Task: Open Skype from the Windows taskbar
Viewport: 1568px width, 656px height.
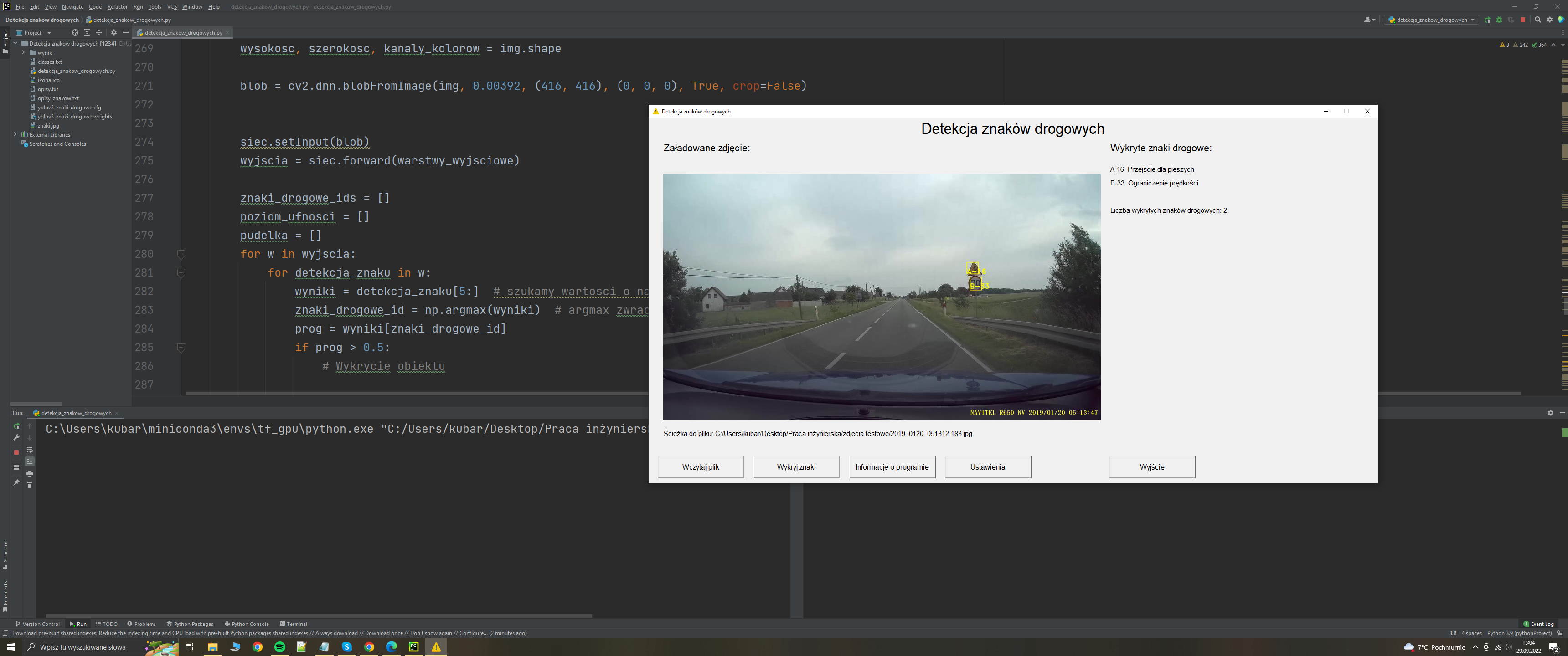Action: [x=347, y=647]
